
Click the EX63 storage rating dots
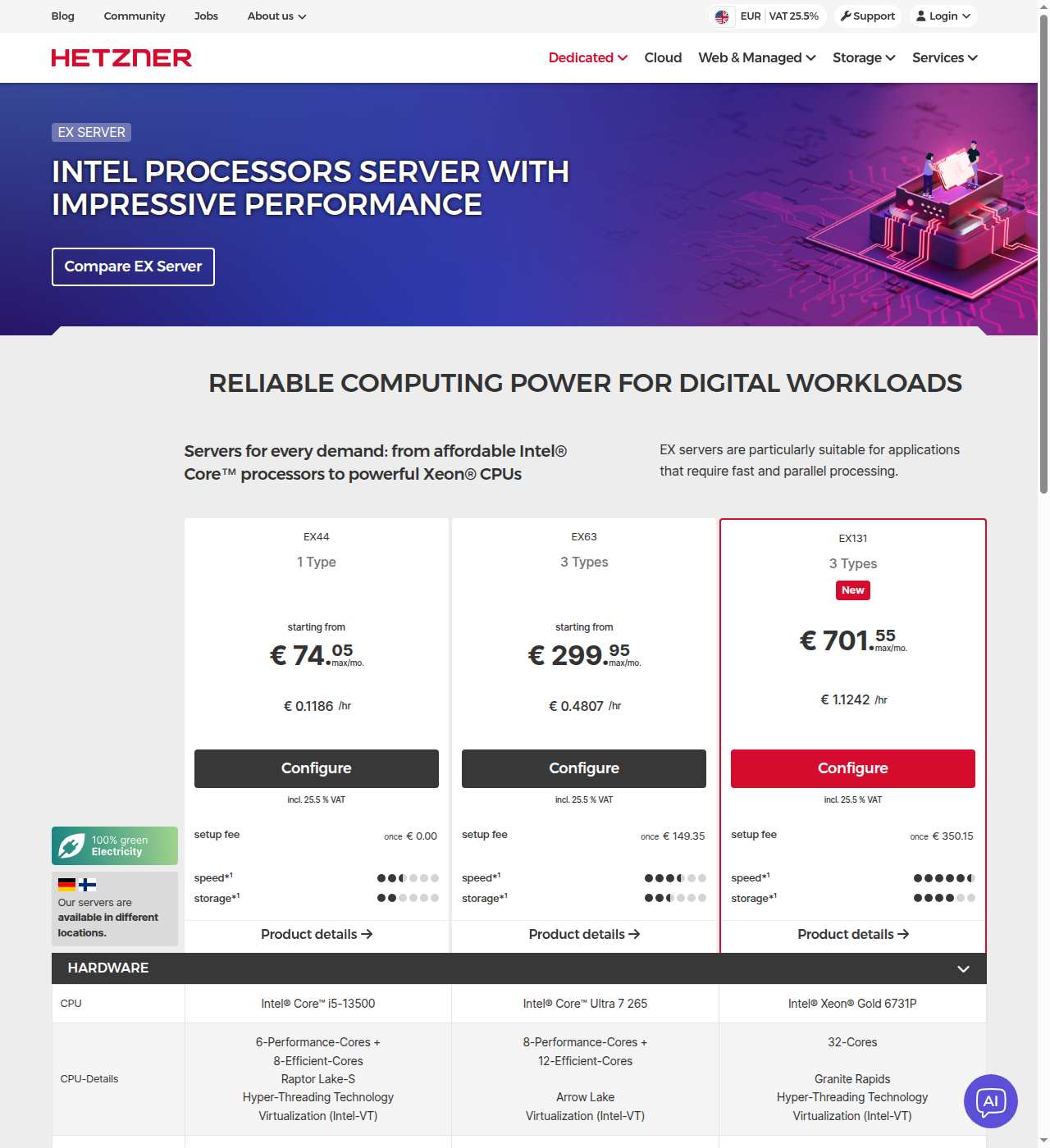675,898
